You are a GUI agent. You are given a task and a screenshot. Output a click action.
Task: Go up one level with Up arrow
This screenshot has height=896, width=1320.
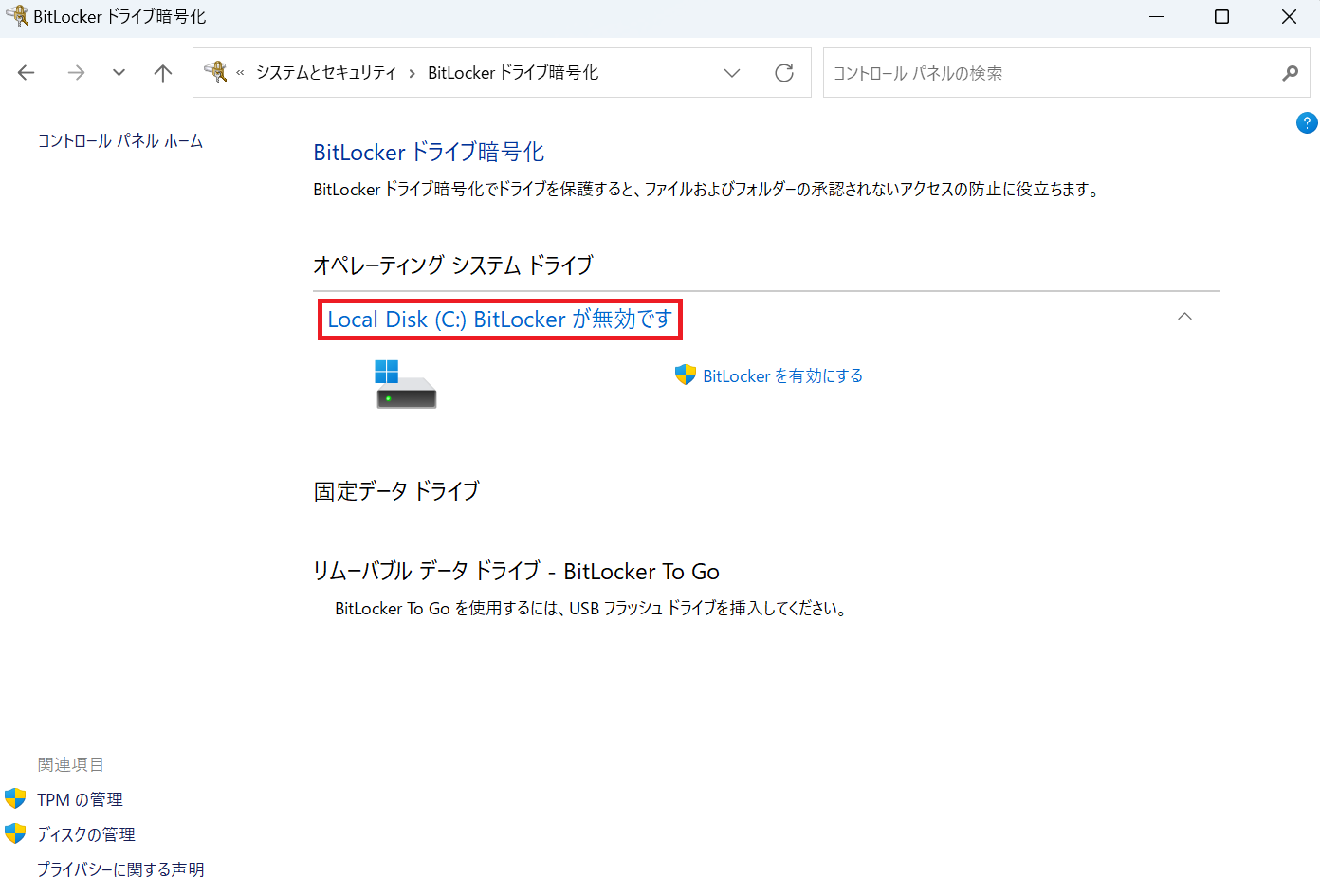pos(163,73)
